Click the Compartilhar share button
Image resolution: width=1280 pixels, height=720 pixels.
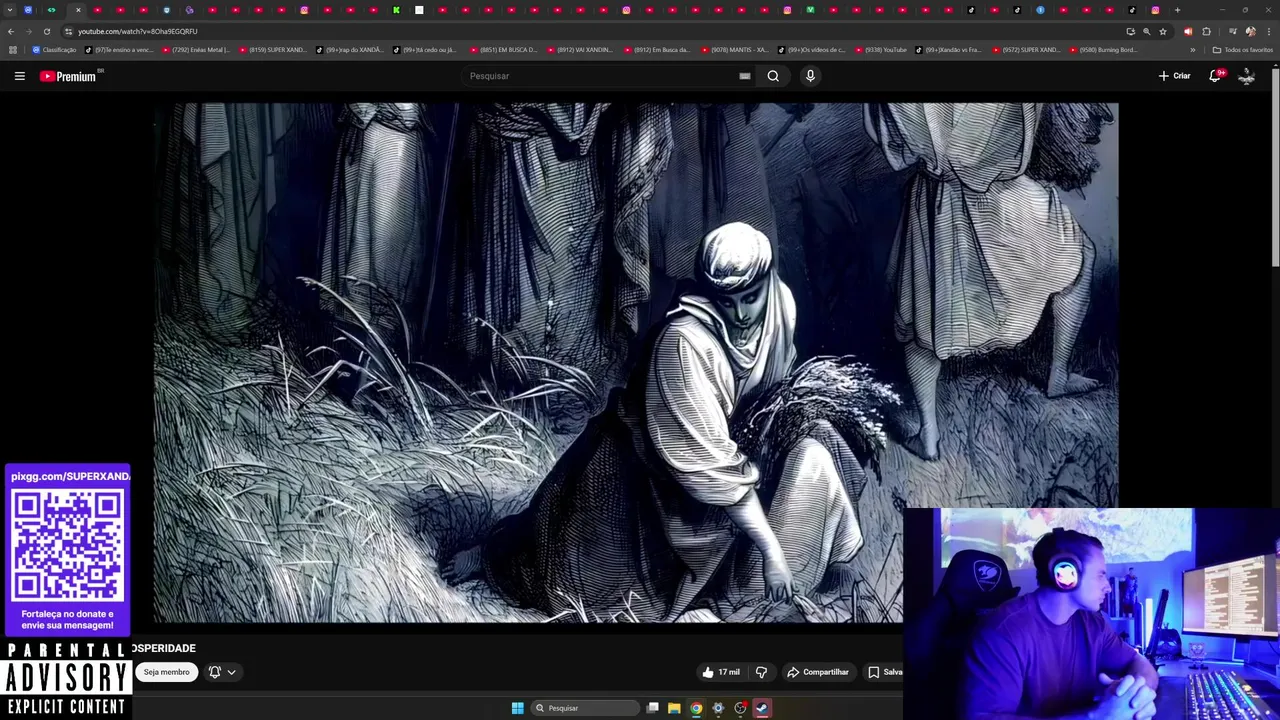click(818, 672)
